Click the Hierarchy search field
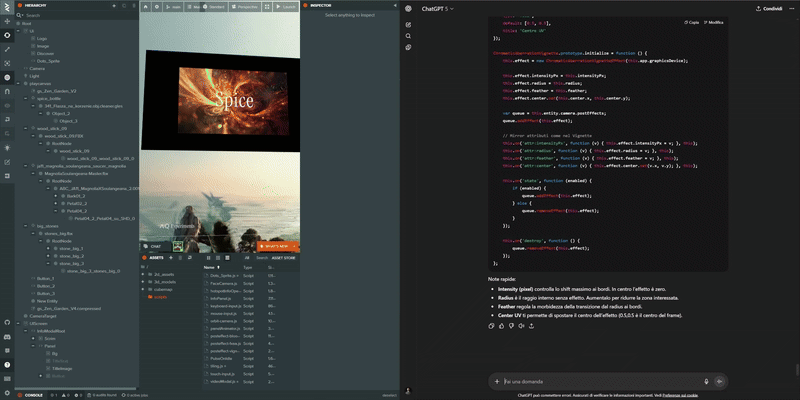 pos(77,15)
